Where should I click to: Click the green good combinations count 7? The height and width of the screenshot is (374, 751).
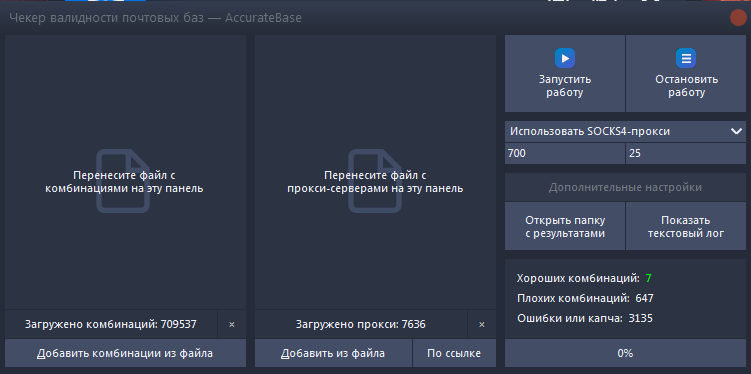pos(649,278)
